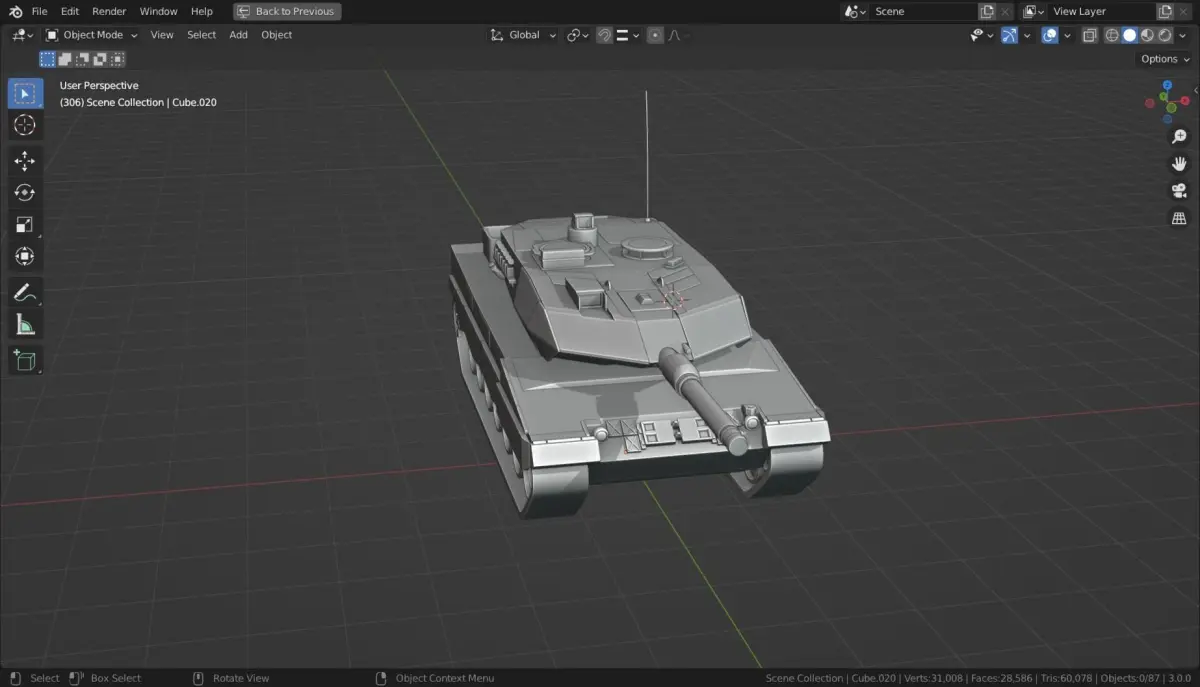
Task: Open the viewport Select menu
Action: point(201,35)
